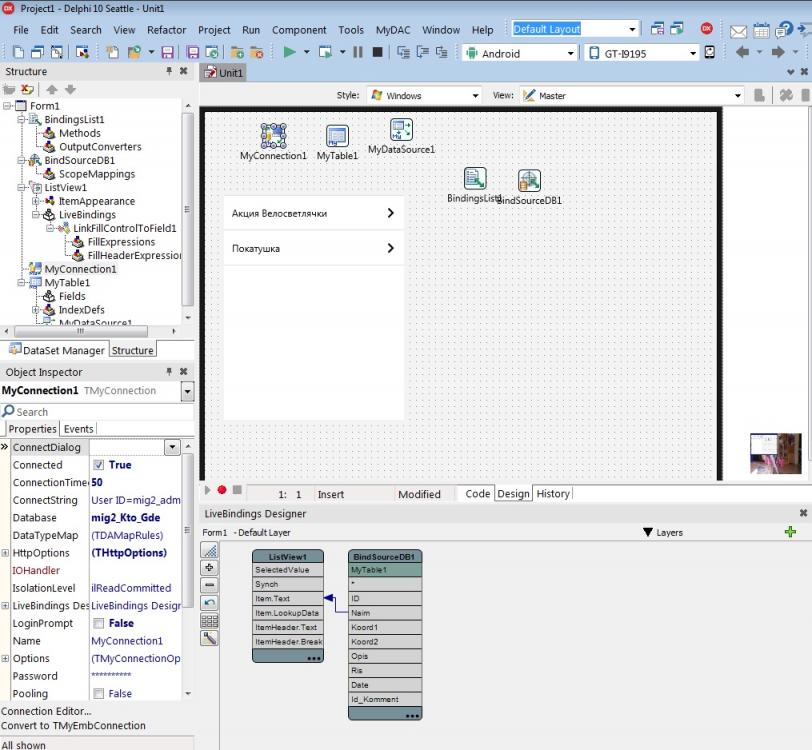
Task: Move selected item down in Structure pane
Action: pyautogui.click(x=70, y=89)
